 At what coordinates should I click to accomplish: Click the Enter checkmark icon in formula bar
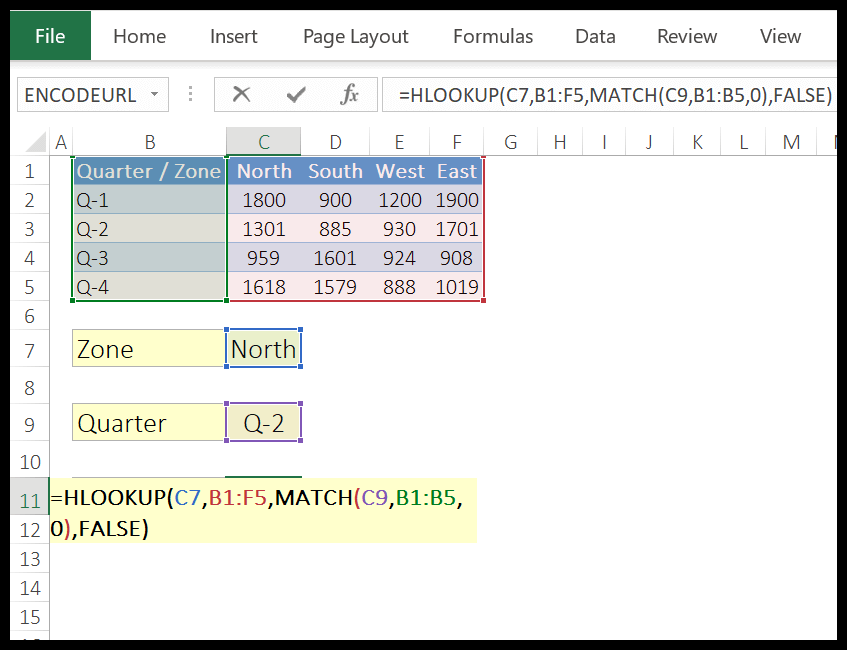(295, 94)
